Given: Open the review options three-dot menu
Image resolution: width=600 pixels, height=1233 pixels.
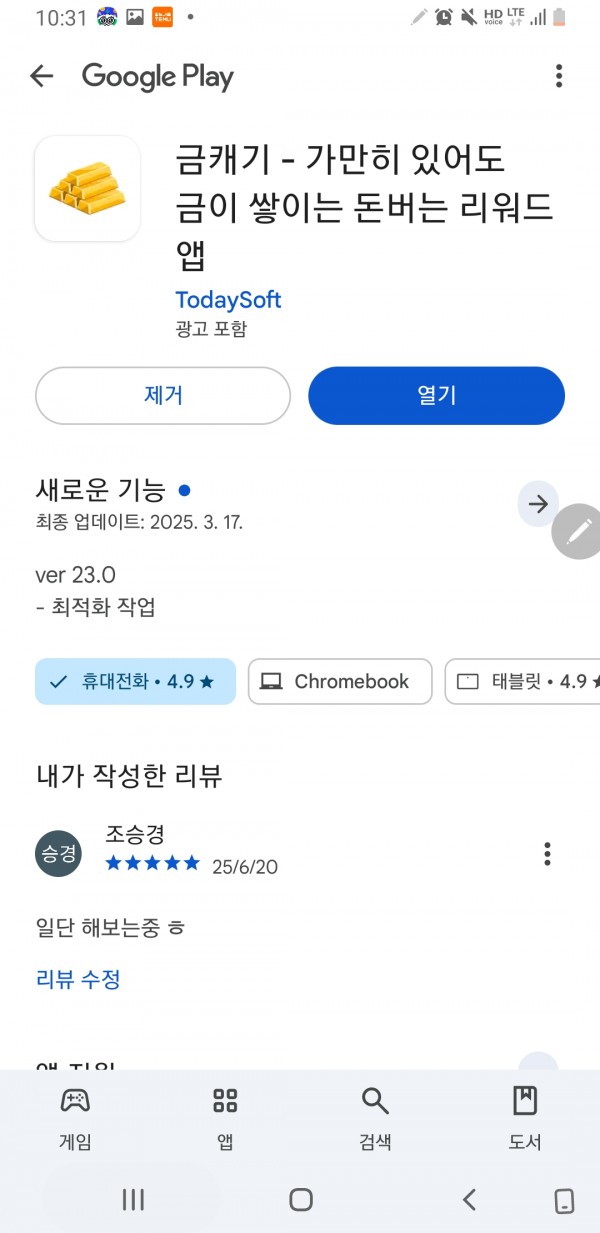Looking at the screenshot, I should pos(547,854).
